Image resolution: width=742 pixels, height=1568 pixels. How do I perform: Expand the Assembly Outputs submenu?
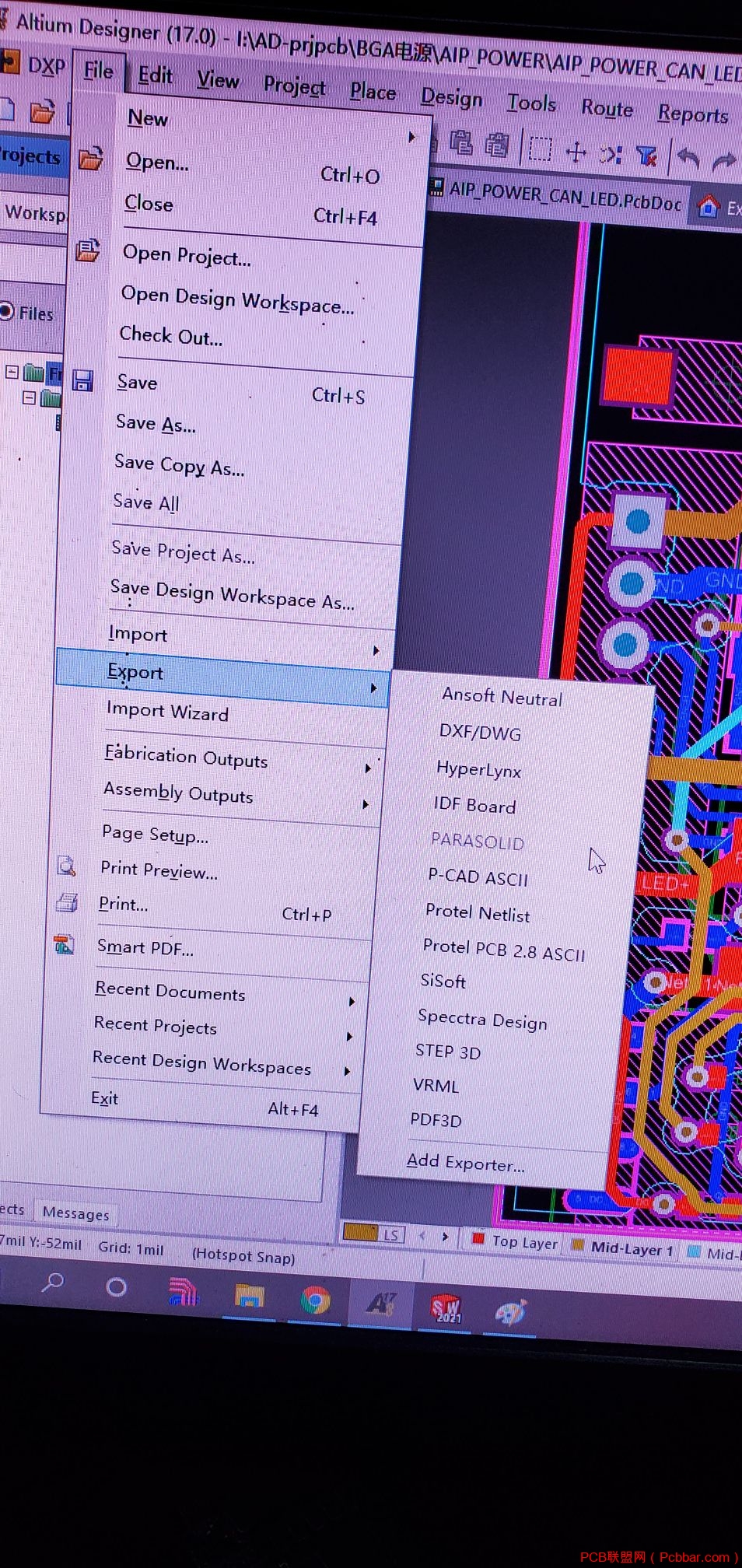point(366,803)
